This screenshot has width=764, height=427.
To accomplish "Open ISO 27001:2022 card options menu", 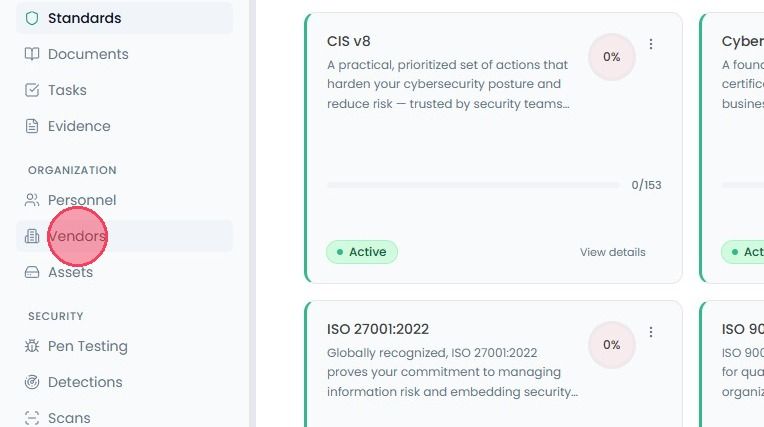I will coord(651,332).
